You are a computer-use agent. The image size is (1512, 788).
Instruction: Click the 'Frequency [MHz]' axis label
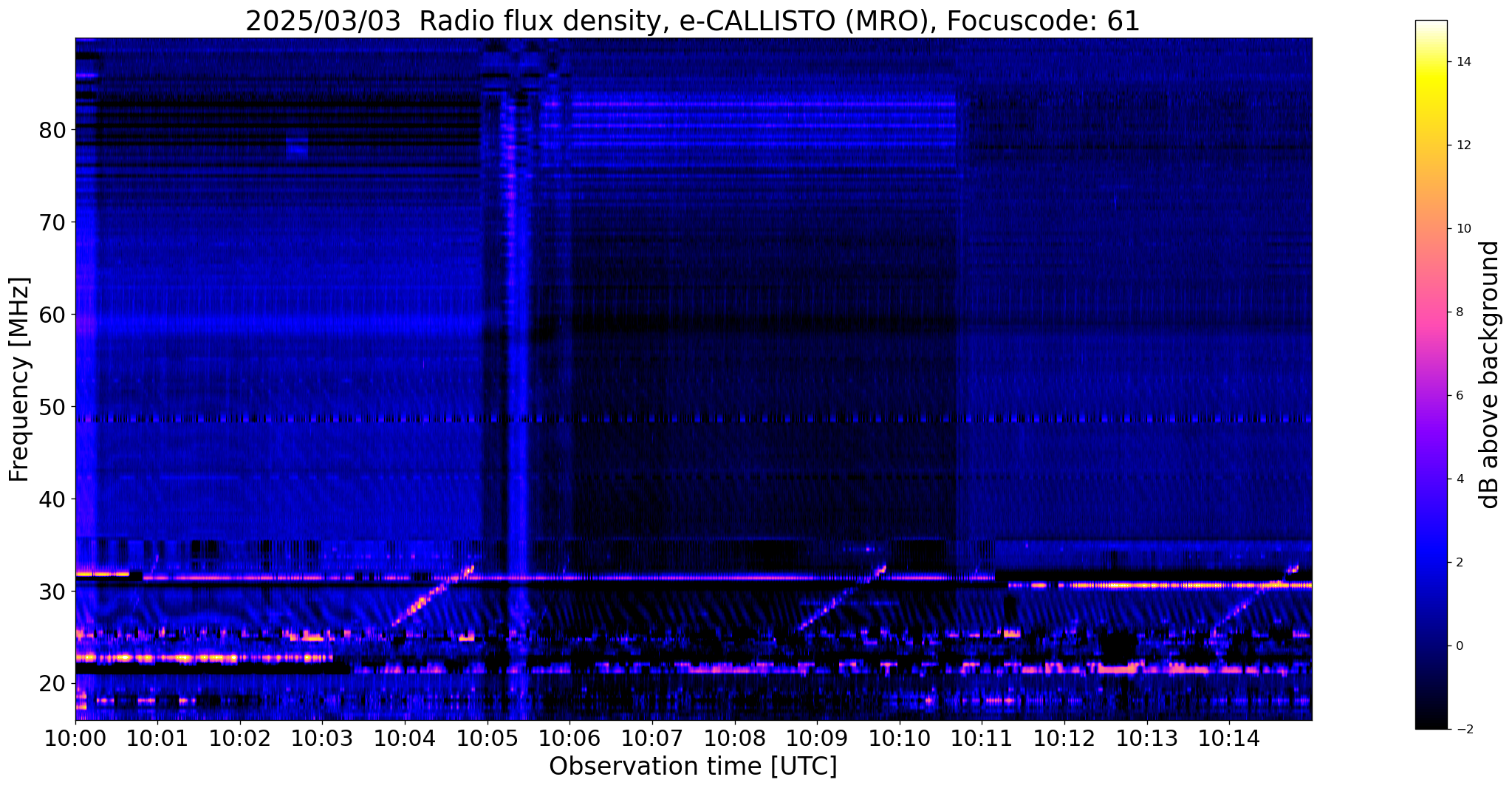(x=20, y=380)
